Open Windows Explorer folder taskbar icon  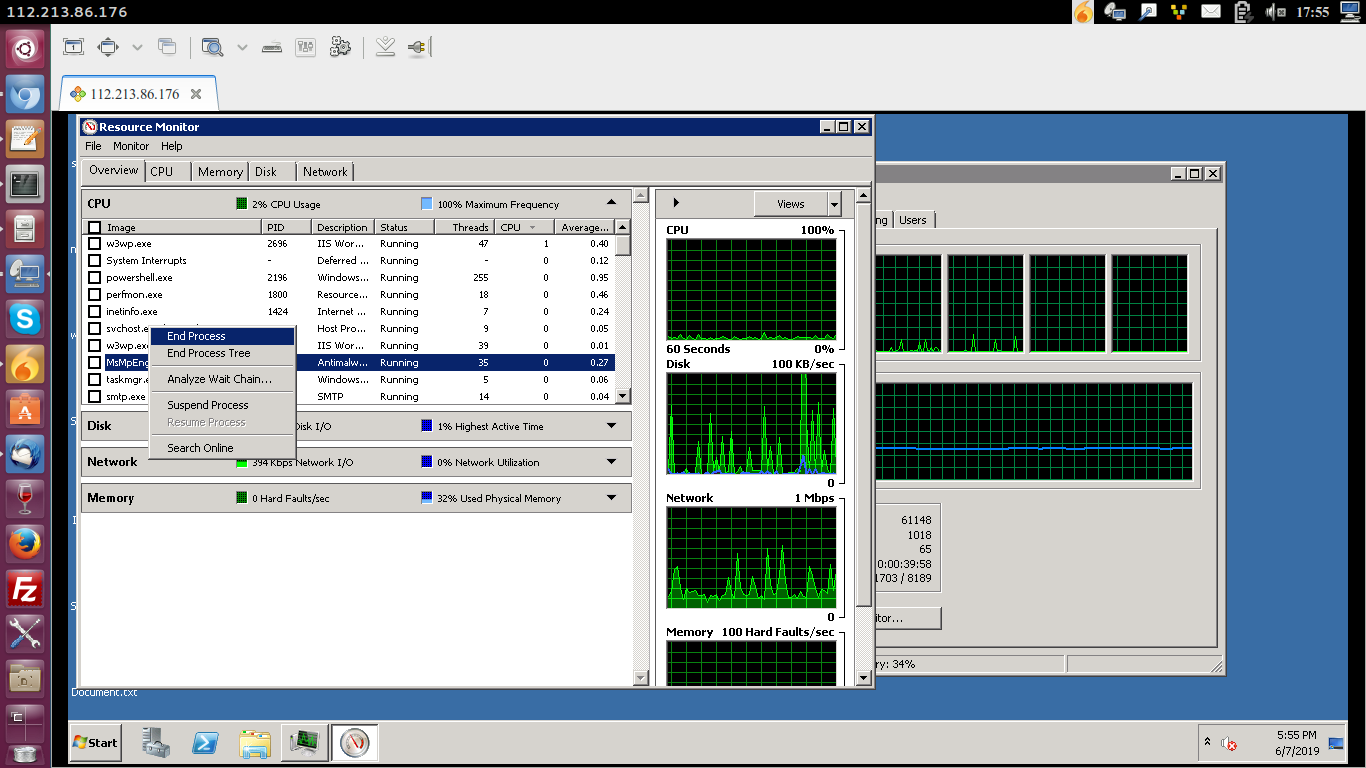pyautogui.click(x=255, y=742)
